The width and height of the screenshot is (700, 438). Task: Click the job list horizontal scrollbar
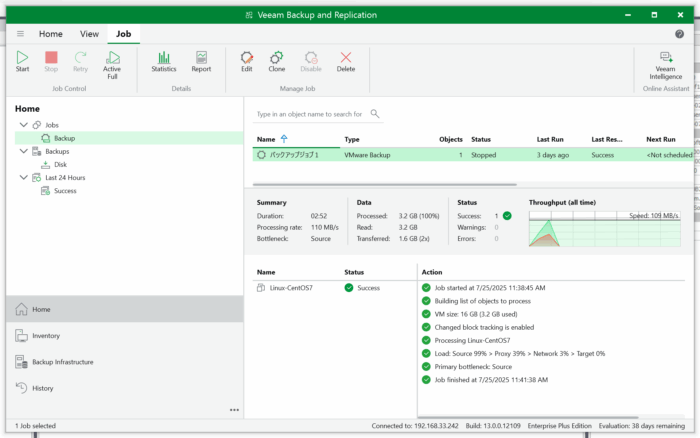point(385,184)
